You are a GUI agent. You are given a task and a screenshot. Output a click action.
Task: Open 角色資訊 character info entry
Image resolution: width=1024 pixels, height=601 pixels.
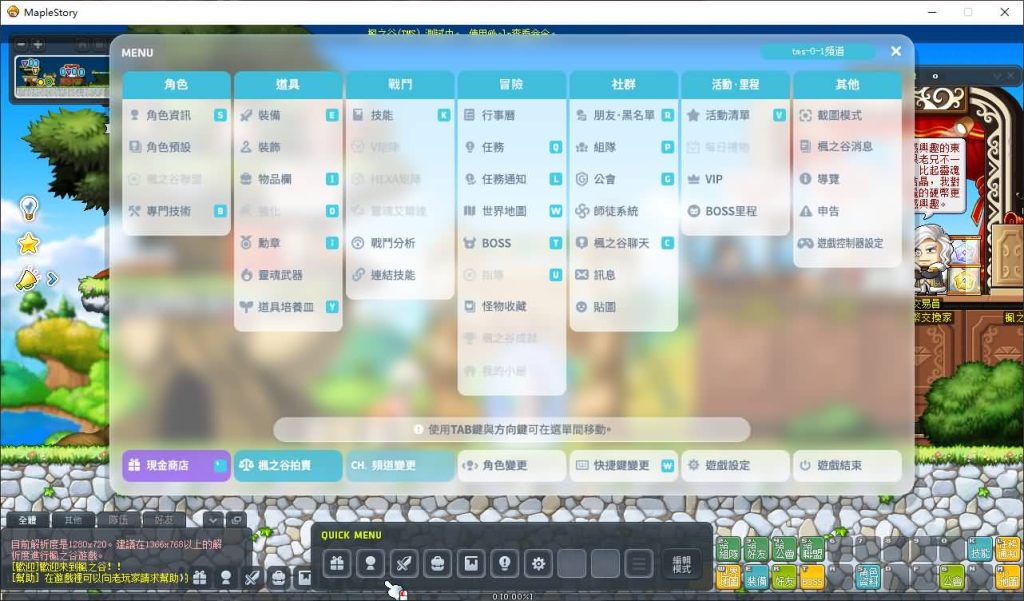pyautogui.click(x=176, y=115)
